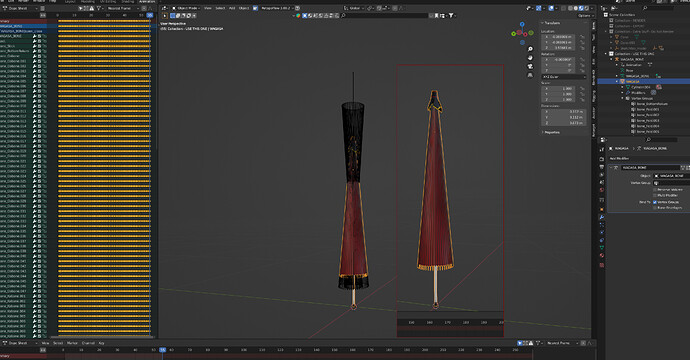Click the Scale Y value field
Viewport: 690px width, 360px height.
coord(558,94)
